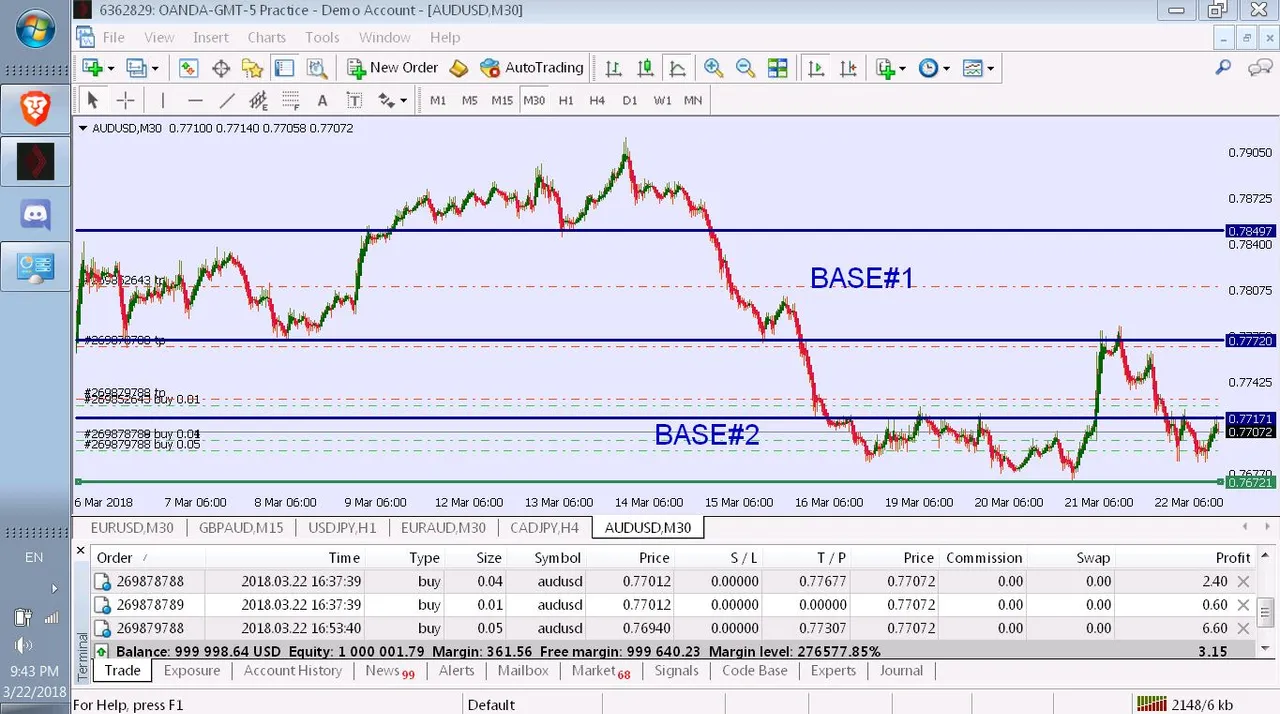Toggle AutoTrading on or off
The height and width of the screenshot is (714, 1280).
tap(531, 68)
